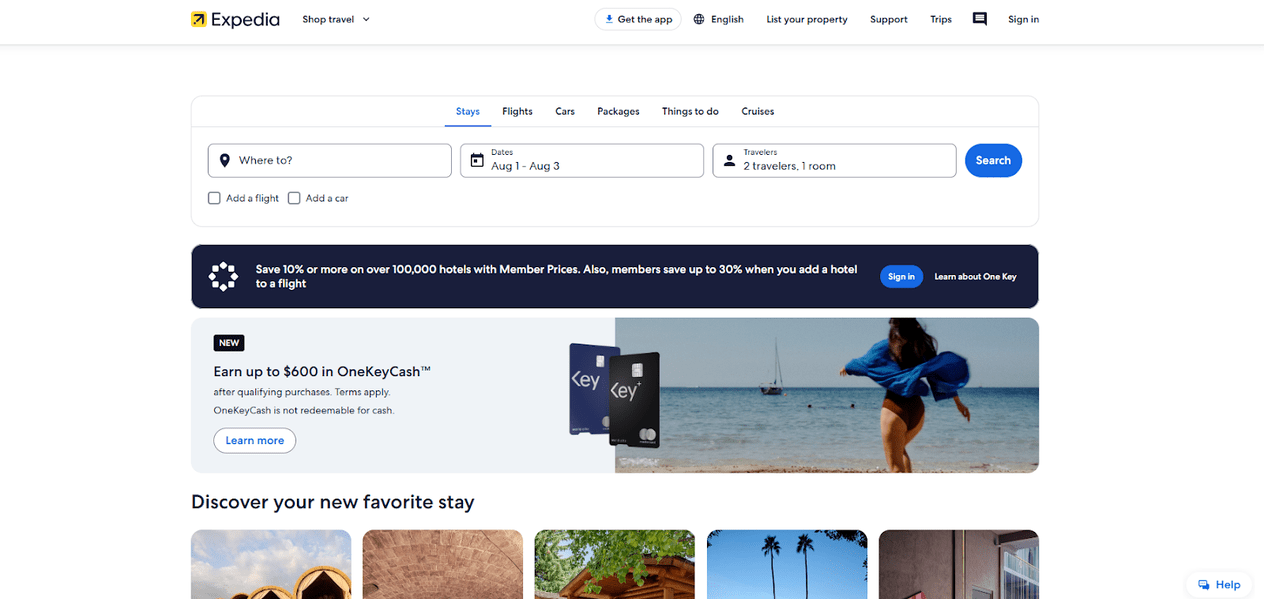
Task: Open the Travelers selector
Action: [x=834, y=160]
